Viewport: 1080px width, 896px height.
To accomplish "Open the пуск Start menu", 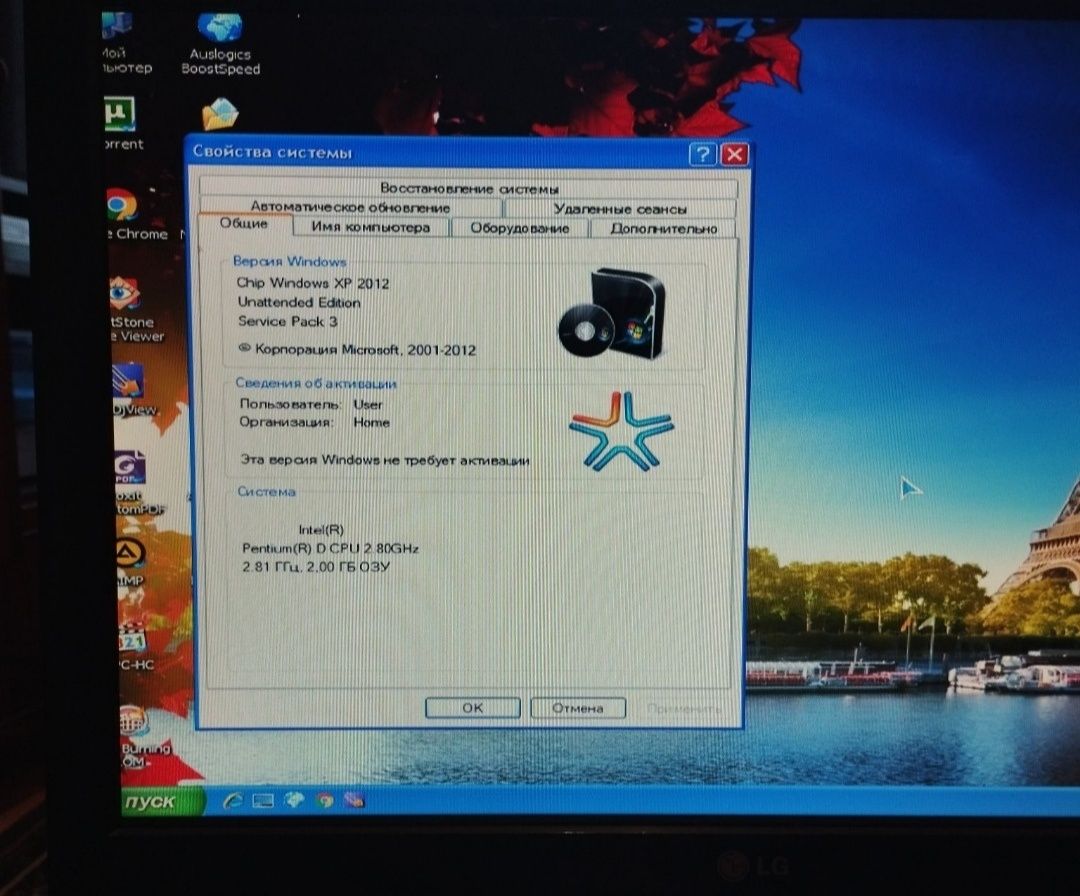I will [162, 802].
